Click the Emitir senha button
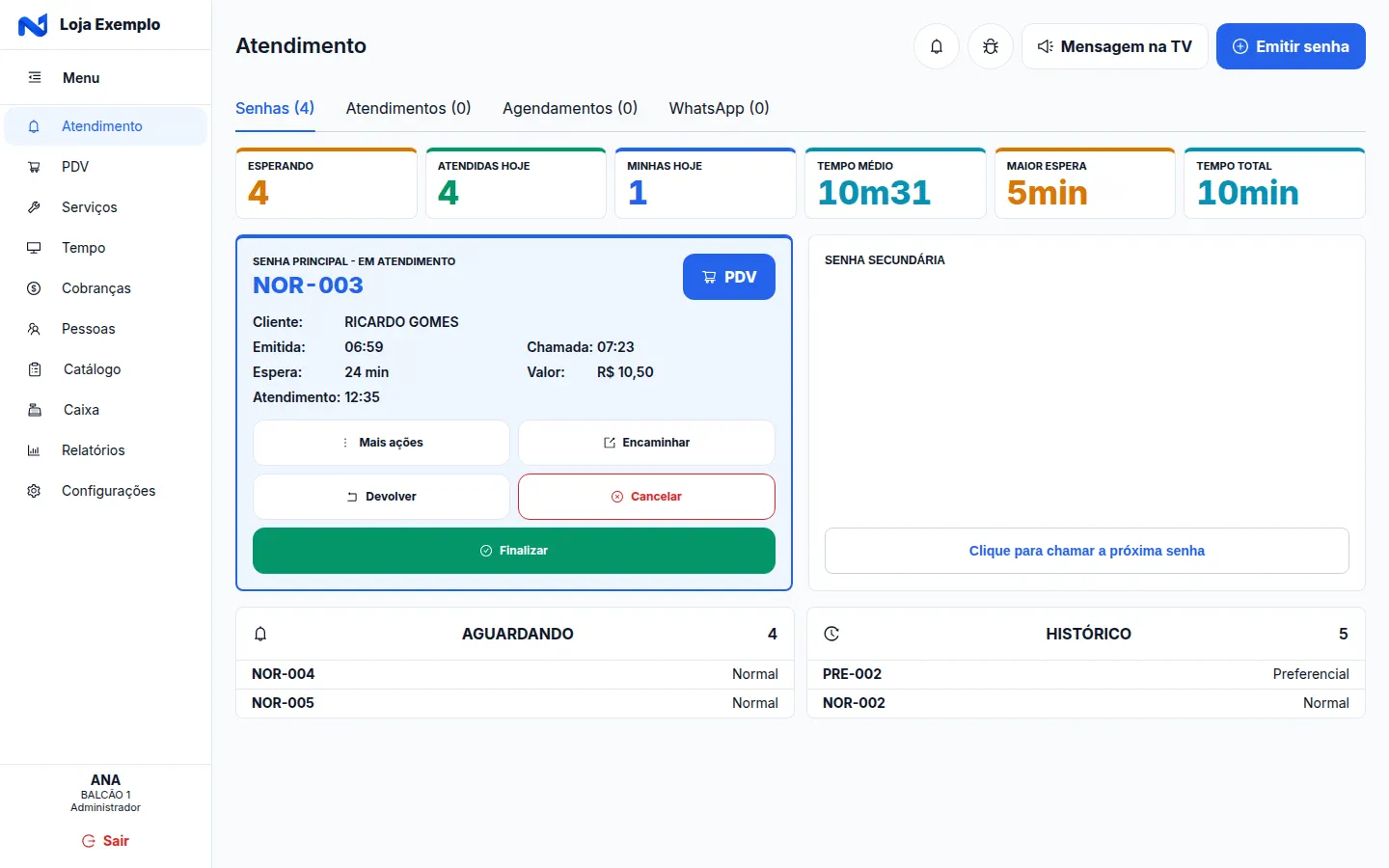This screenshot has width=1389, height=868. coord(1291,46)
